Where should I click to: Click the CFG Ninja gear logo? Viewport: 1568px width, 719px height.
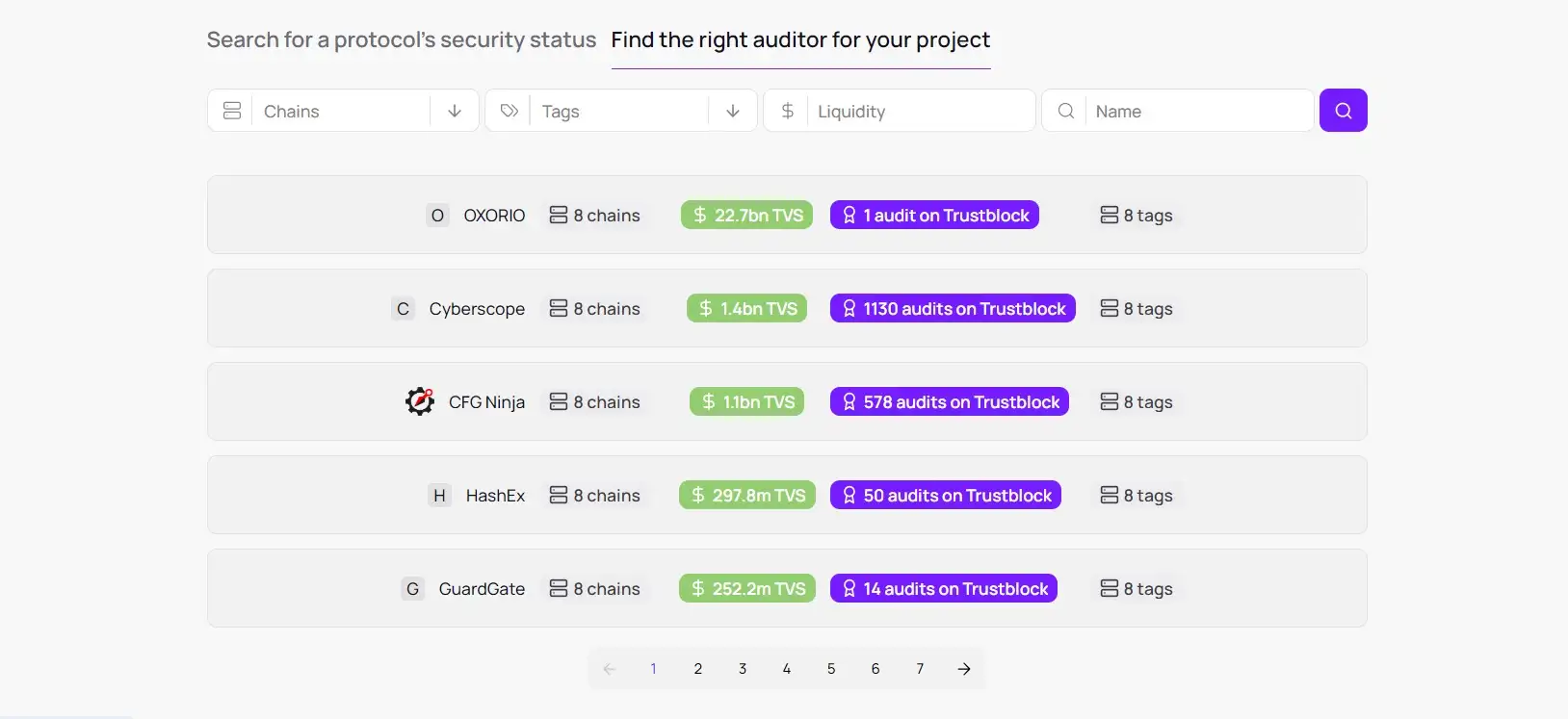point(420,401)
